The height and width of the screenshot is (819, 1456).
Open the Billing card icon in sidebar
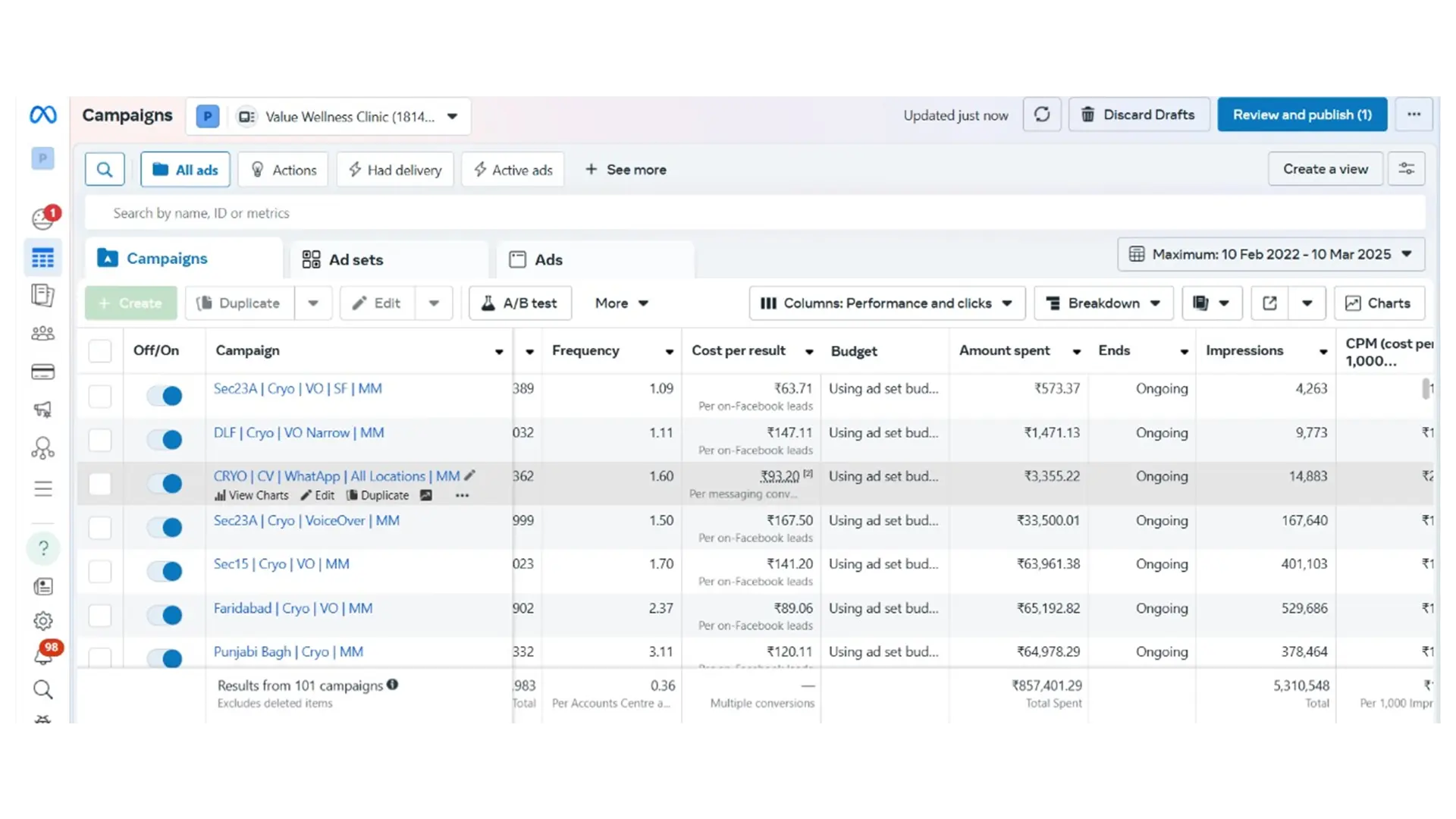coord(43,372)
